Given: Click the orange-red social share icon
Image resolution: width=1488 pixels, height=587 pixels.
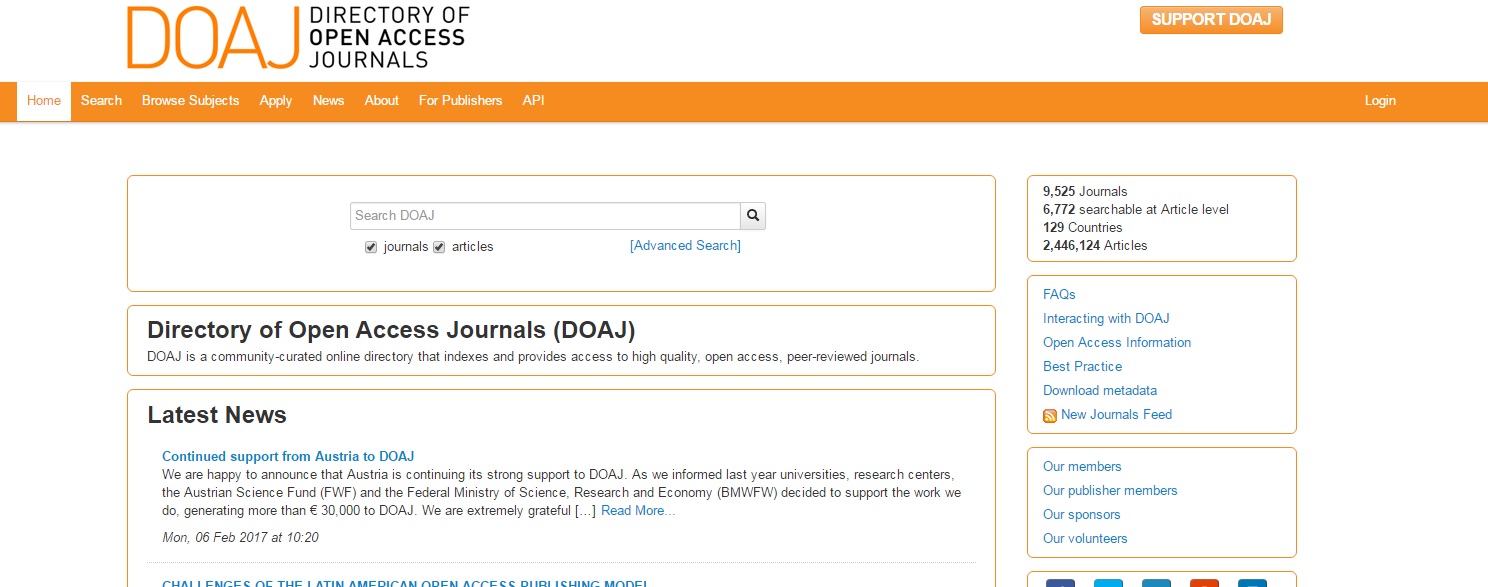Looking at the screenshot, I should [1204, 583].
